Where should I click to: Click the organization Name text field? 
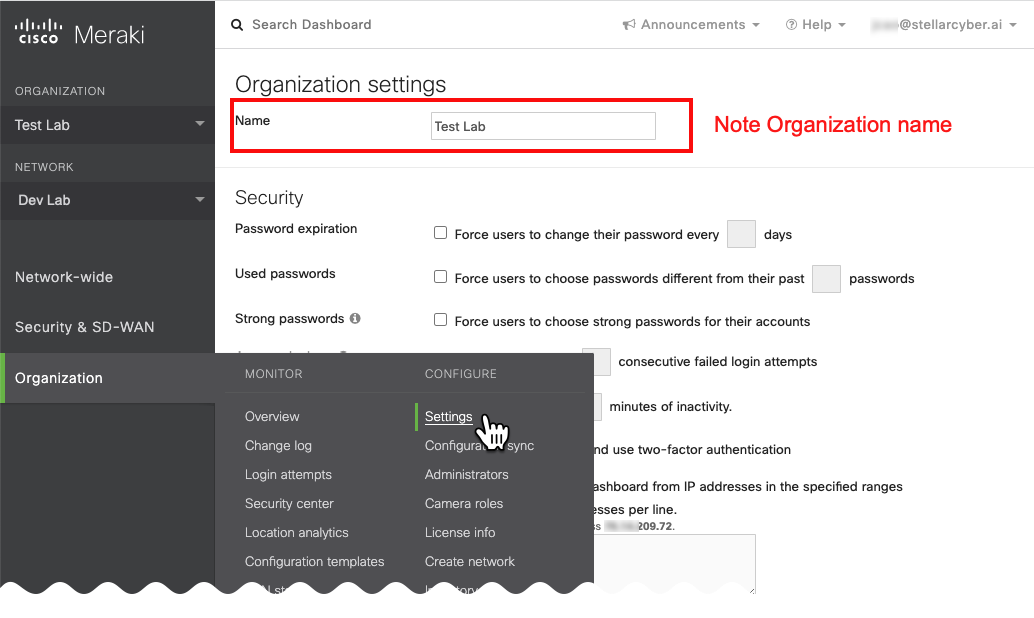tap(543, 126)
